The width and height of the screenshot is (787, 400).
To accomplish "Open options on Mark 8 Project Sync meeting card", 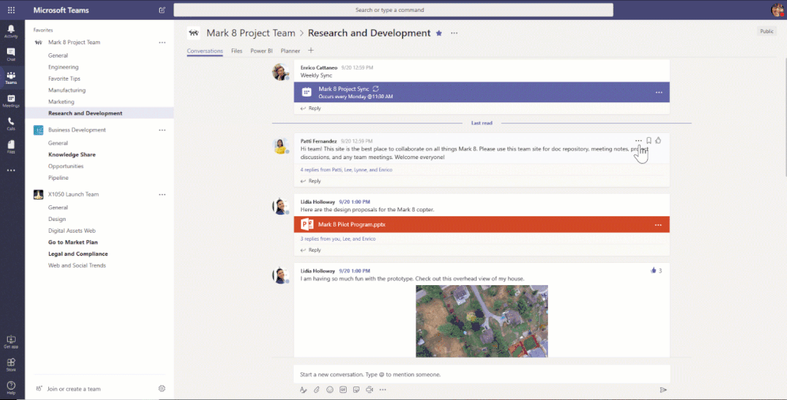I will (659, 92).
